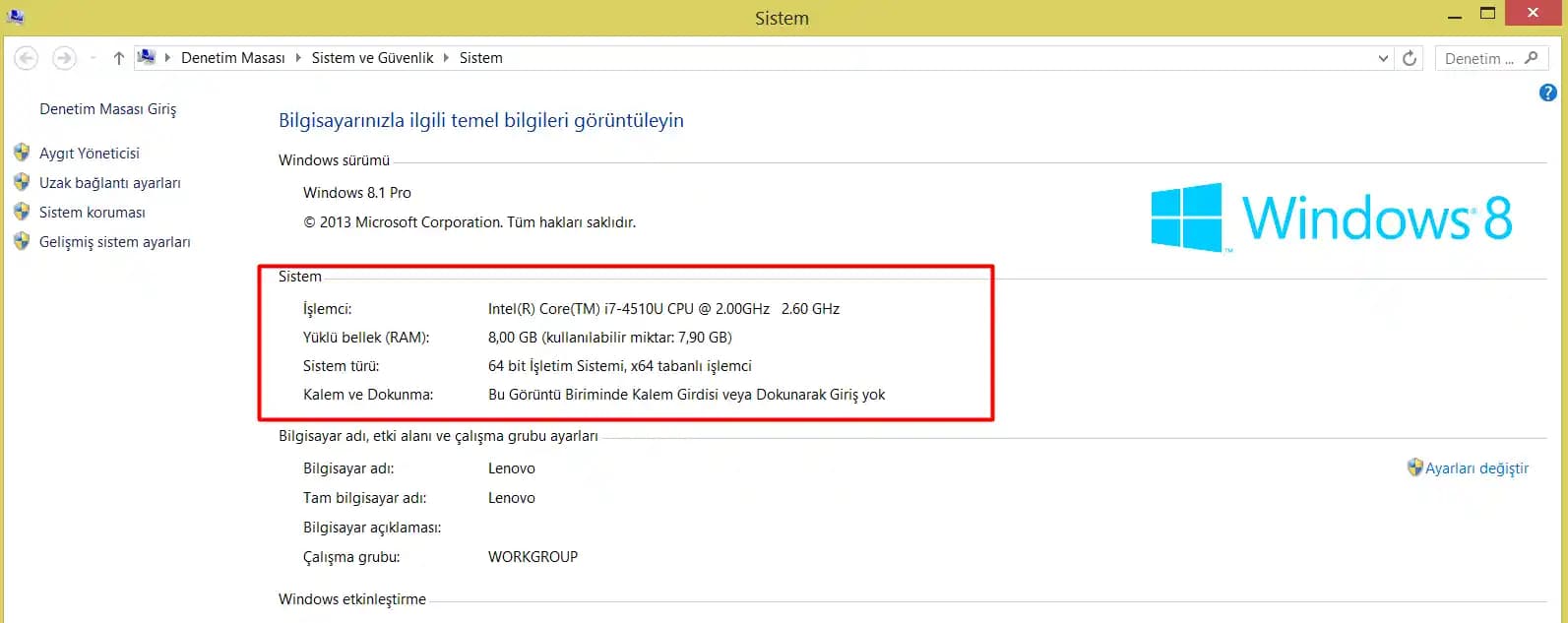Open Uzak bağlantı ayarları
The width and height of the screenshot is (1568, 623).
110,183
